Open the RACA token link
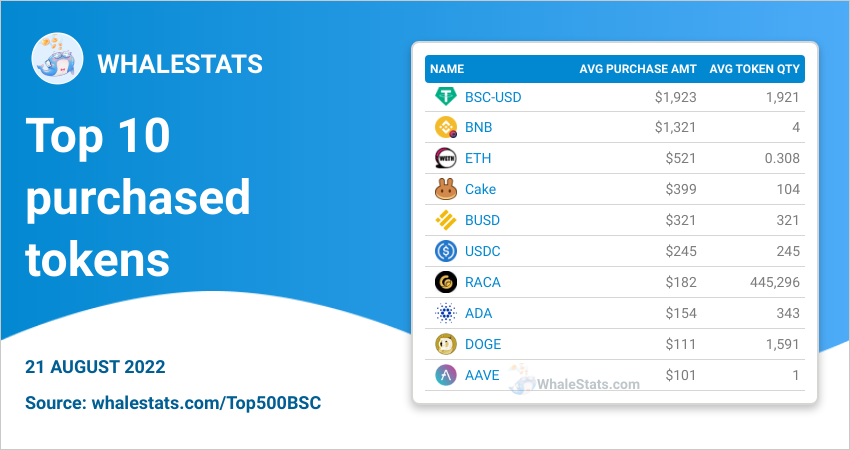850x450 pixels. click(482, 282)
